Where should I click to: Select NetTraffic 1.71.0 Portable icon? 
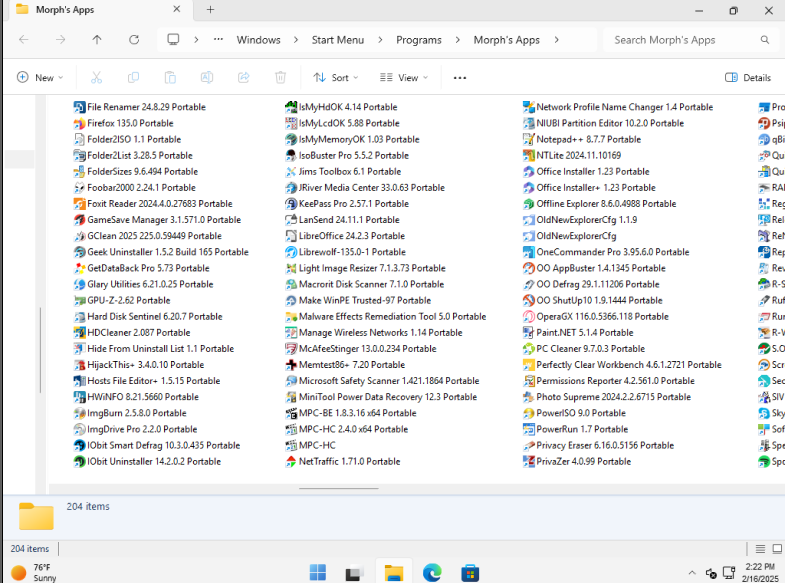(291, 461)
